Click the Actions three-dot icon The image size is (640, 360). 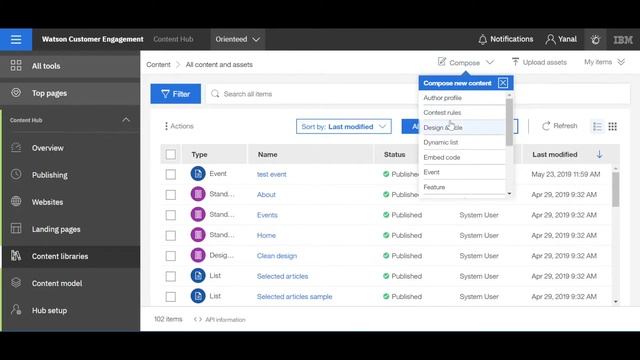(x=166, y=126)
